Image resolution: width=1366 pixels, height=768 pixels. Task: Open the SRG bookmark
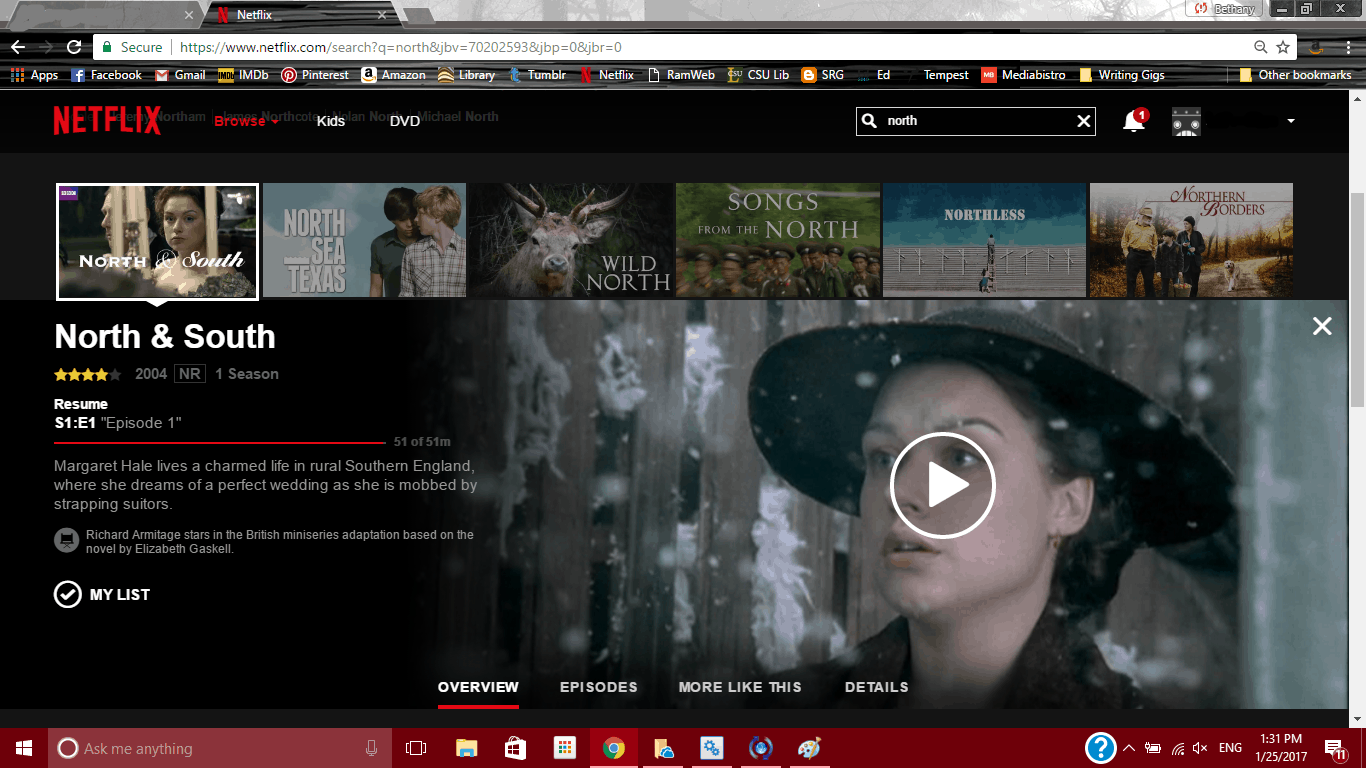822,75
